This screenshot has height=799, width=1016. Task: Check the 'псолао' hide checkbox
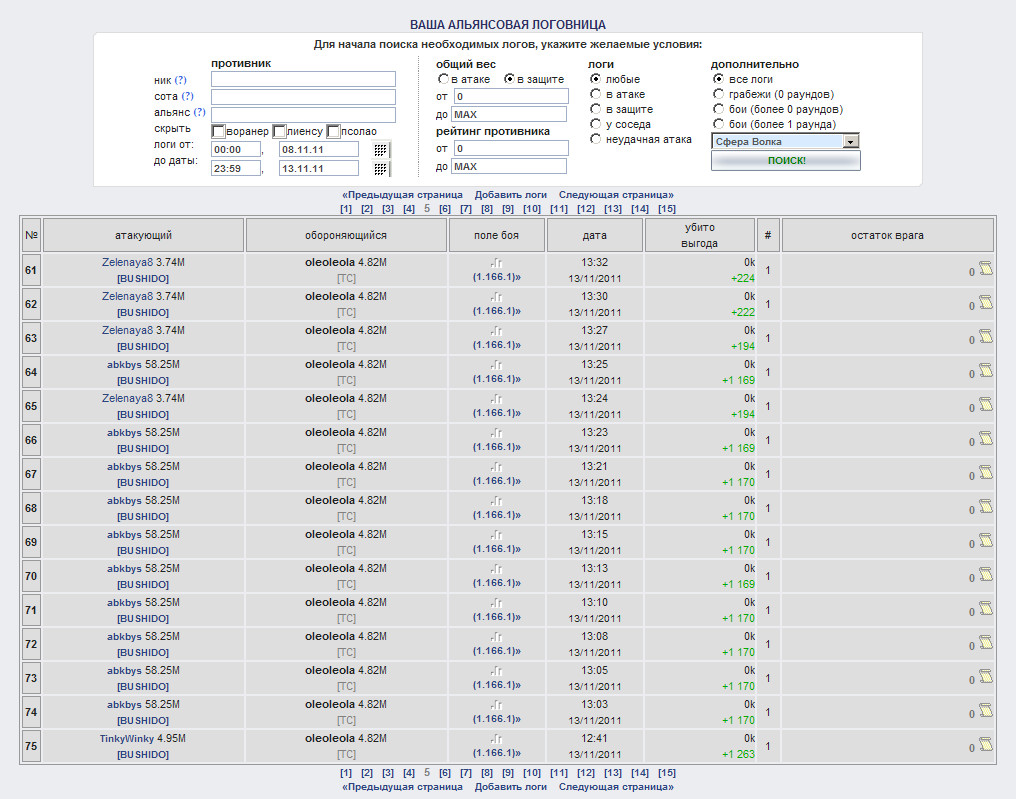(333, 131)
